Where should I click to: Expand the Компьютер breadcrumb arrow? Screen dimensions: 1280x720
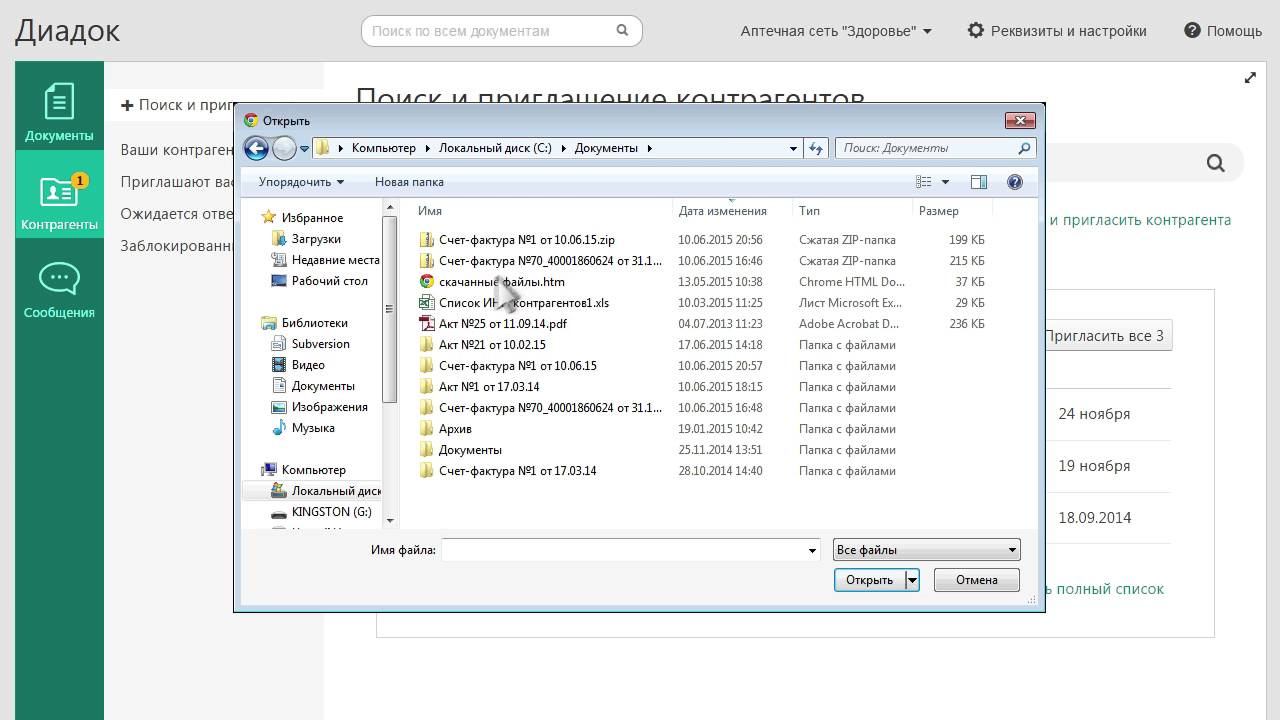tap(427, 148)
